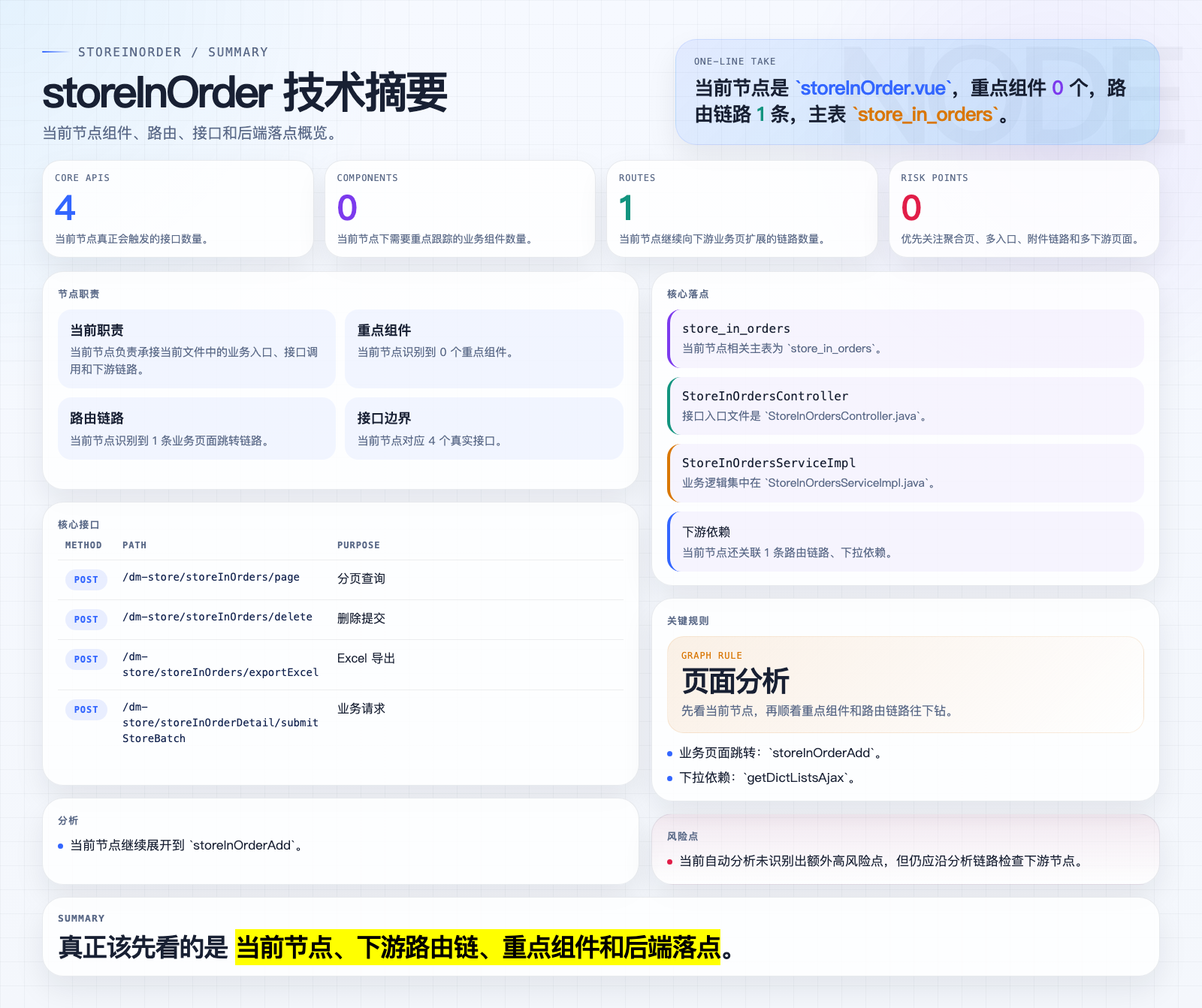
Task: Click the 核心接口 section heading
Action: point(79,524)
